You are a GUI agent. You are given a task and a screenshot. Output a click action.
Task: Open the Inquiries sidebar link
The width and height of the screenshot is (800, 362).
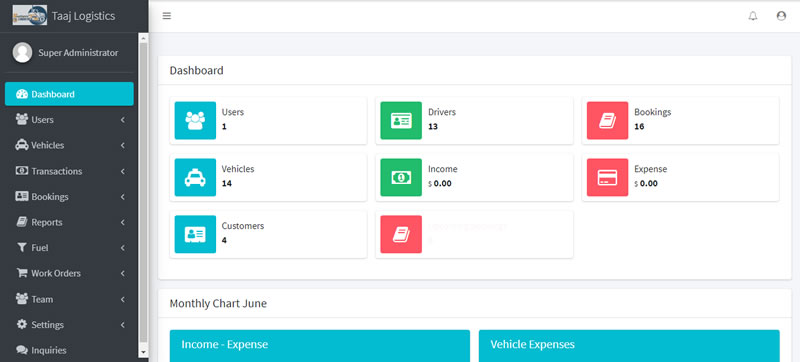point(69,350)
